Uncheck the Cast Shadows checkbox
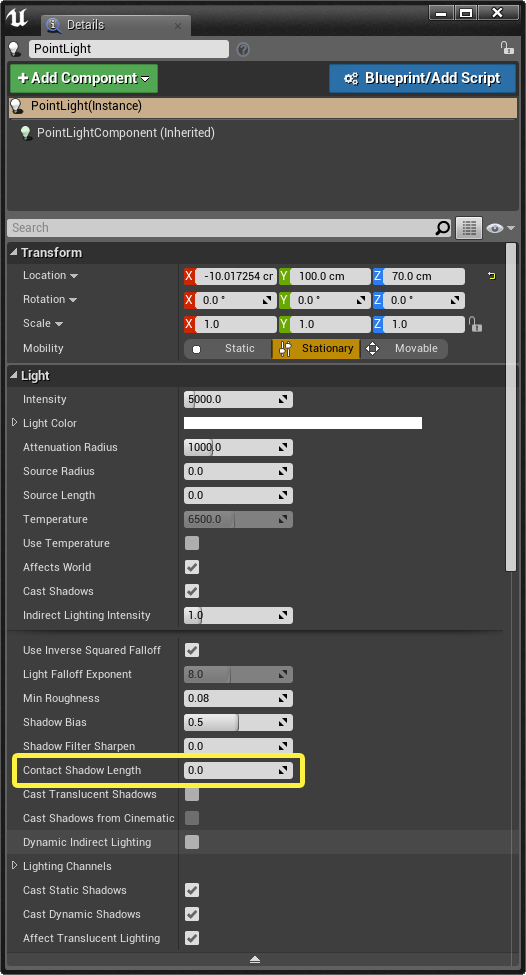This screenshot has height=975, width=526. tap(192, 591)
